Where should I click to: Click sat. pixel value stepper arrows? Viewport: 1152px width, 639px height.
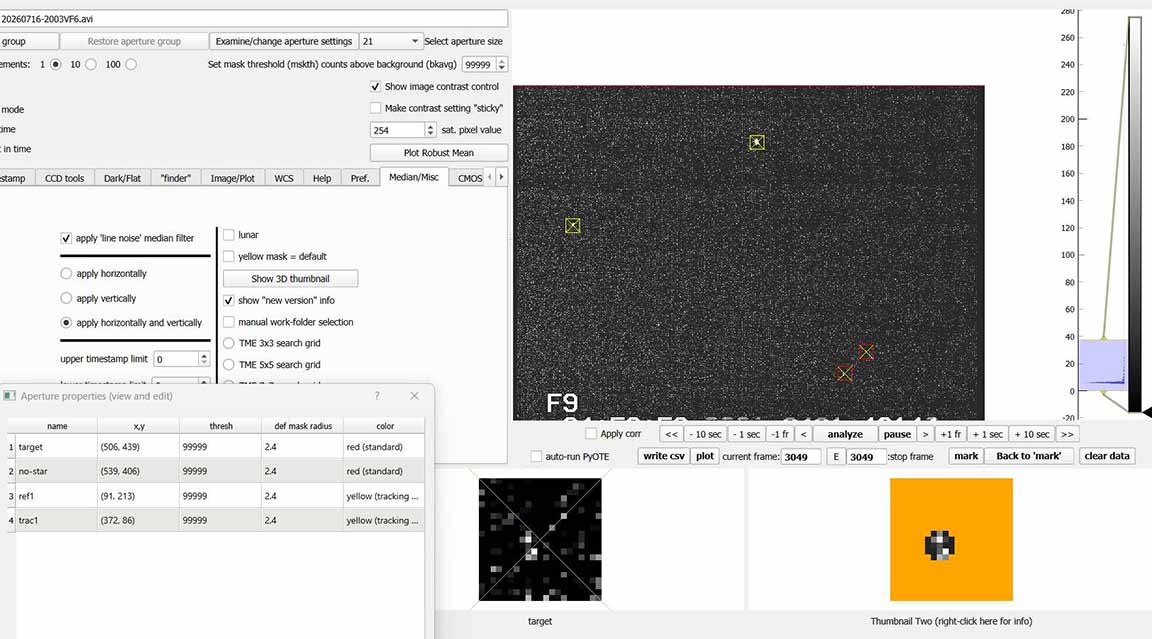coord(431,130)
